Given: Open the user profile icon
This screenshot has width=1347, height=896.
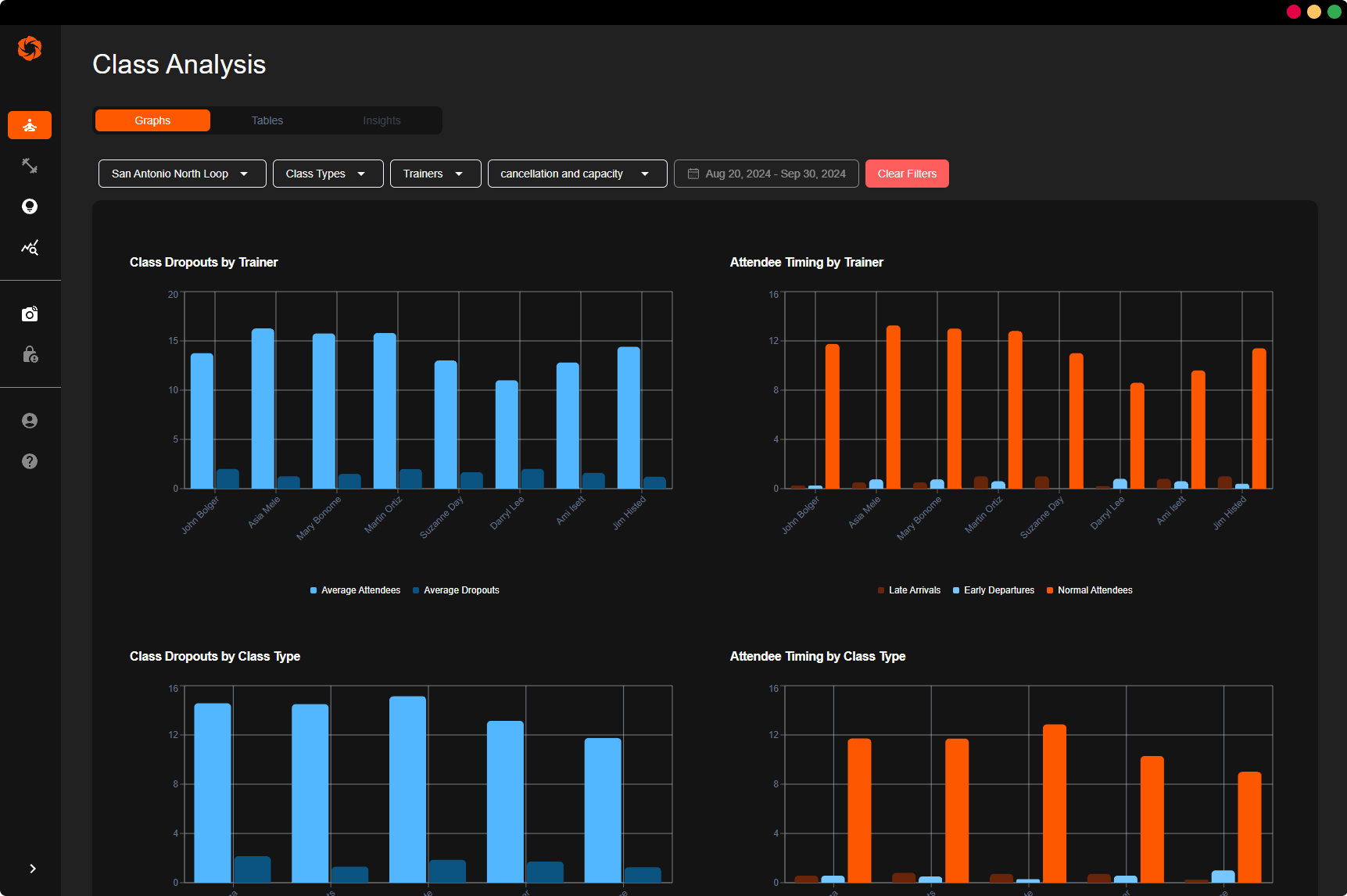Looking at the screenshot, I should [x=30, y=421].
